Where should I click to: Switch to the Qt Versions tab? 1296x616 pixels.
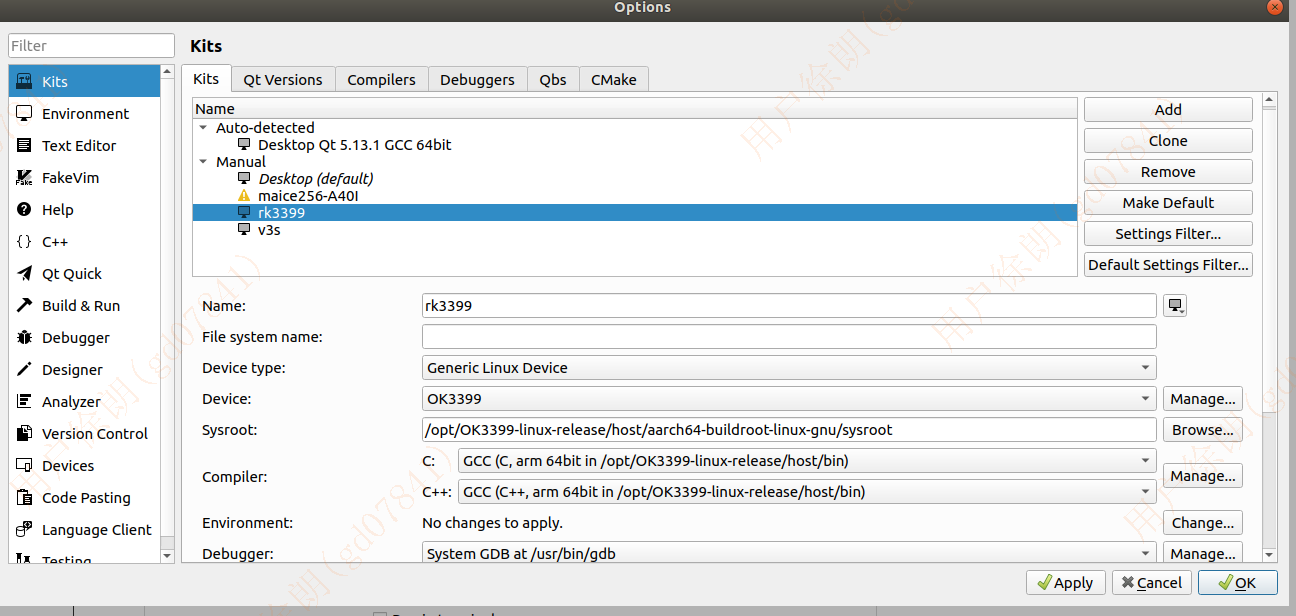tap(283, 80)
